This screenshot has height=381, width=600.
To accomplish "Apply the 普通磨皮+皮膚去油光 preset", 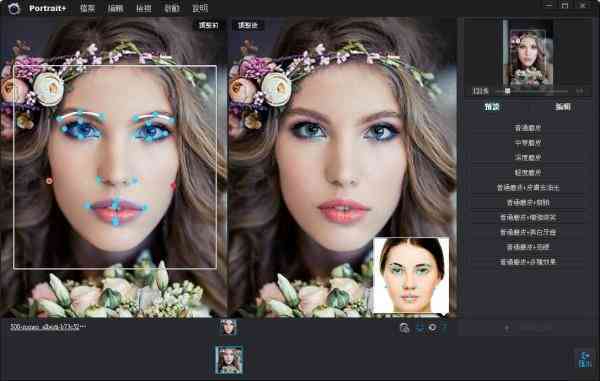I will (528, 188).
